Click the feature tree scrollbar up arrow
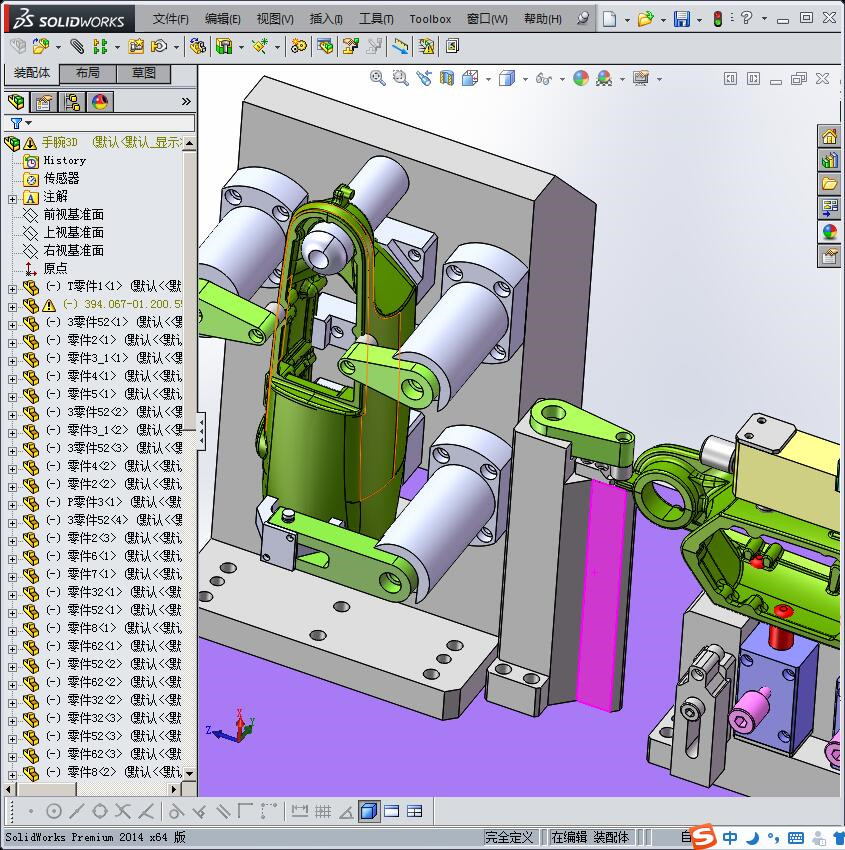 pos(189,144)
